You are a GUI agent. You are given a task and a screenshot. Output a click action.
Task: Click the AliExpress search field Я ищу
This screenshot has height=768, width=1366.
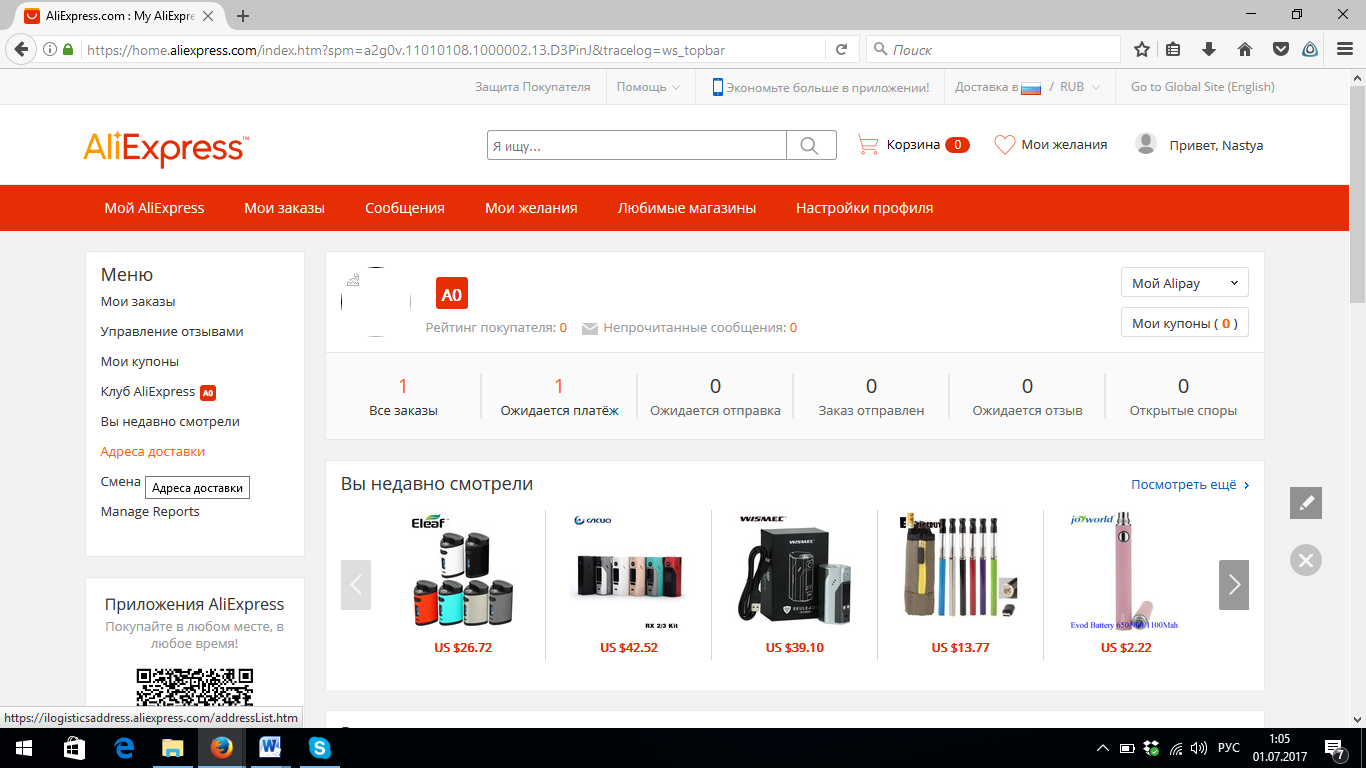tap(637, 145)
